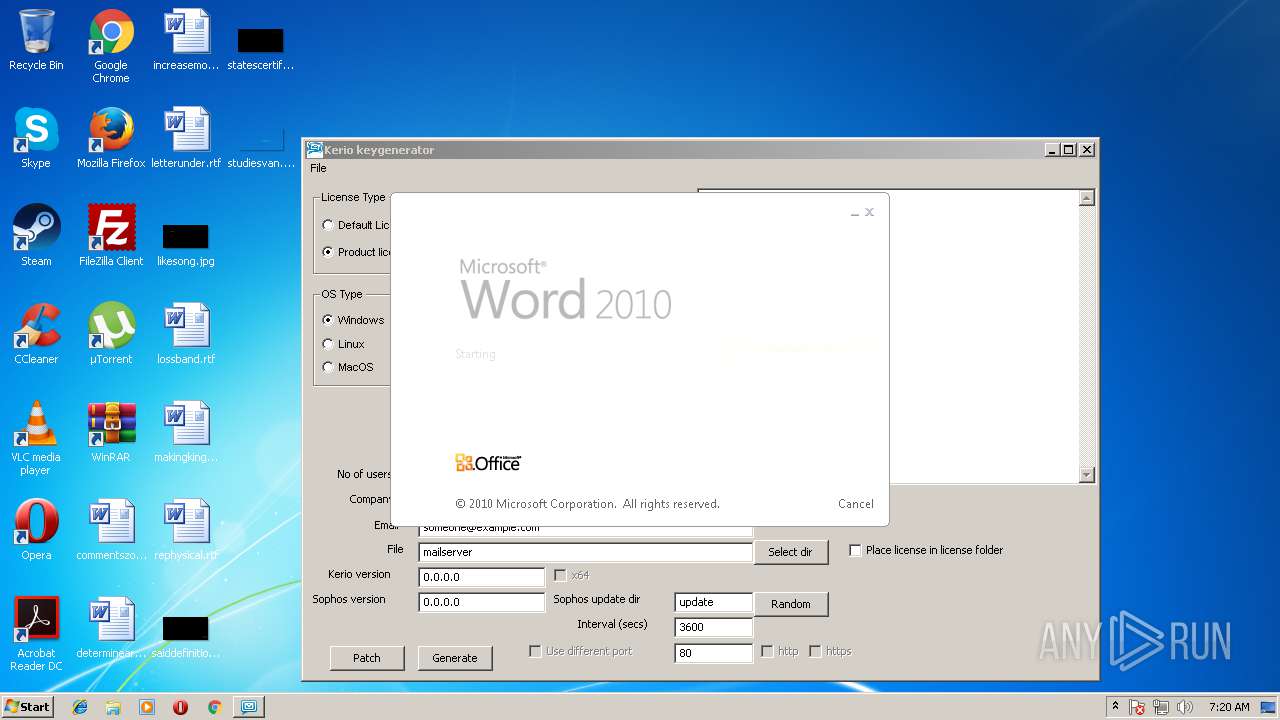Open File menu in Kerio keygenerator
Image resolution: width=1280 pixels, height=720 pixels.
point(318,168)
